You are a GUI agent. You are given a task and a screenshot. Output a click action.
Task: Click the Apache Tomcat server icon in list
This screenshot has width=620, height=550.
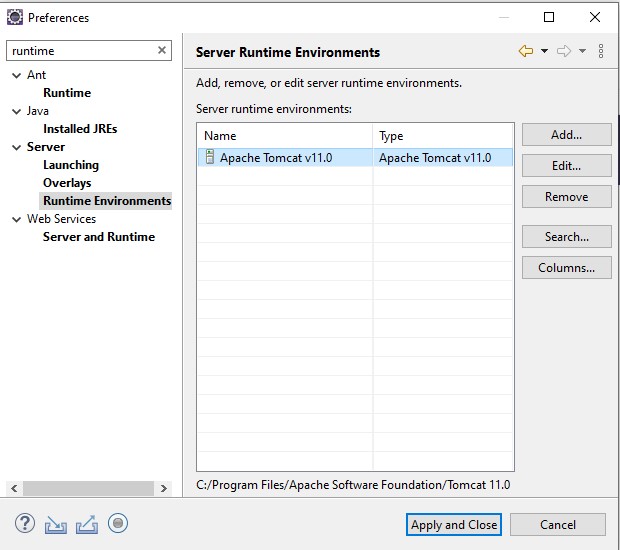click(x=210, y=157)
